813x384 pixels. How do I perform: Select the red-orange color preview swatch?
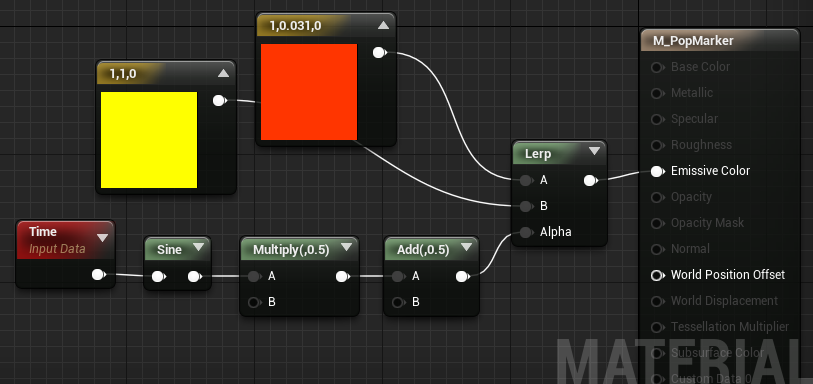point(309,92)
